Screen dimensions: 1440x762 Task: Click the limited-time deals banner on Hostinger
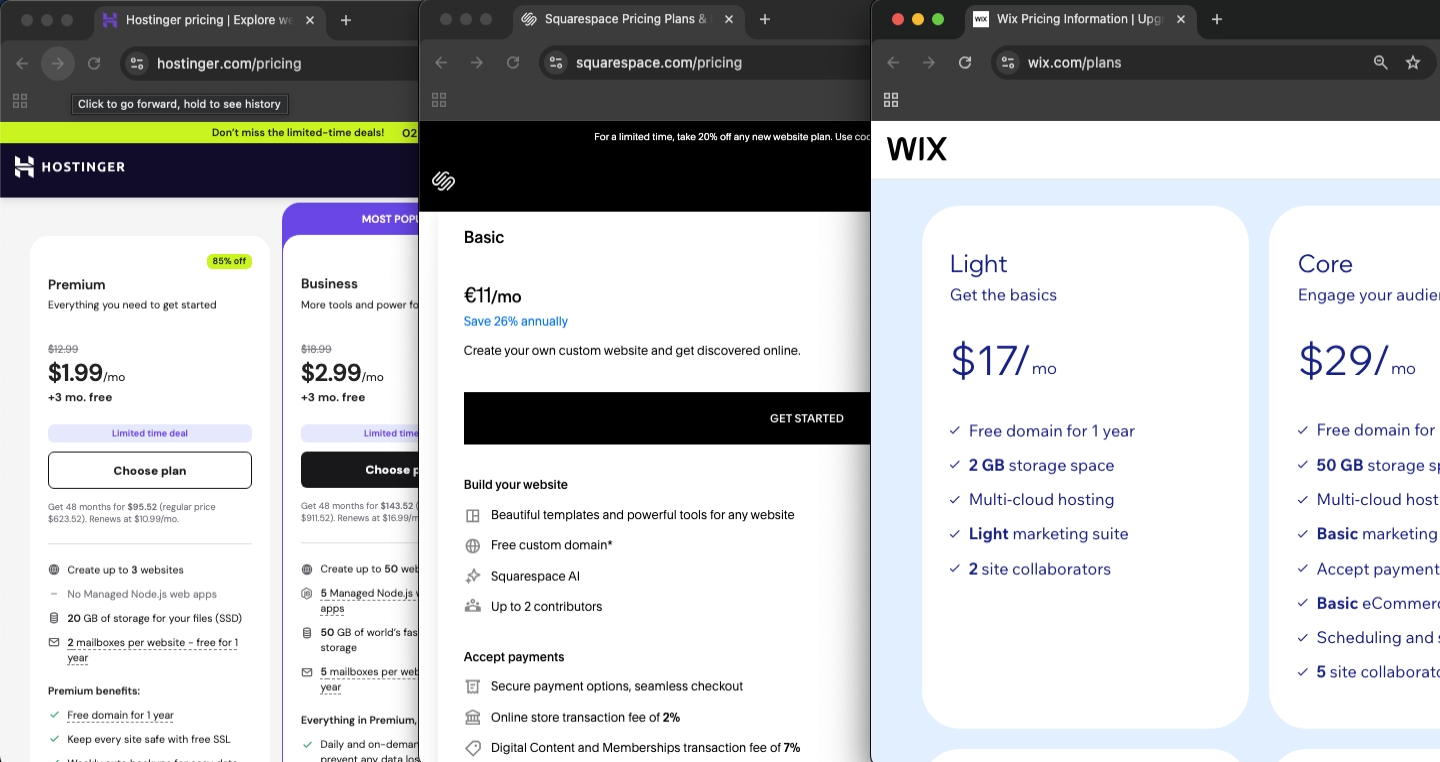click(300, 132)
